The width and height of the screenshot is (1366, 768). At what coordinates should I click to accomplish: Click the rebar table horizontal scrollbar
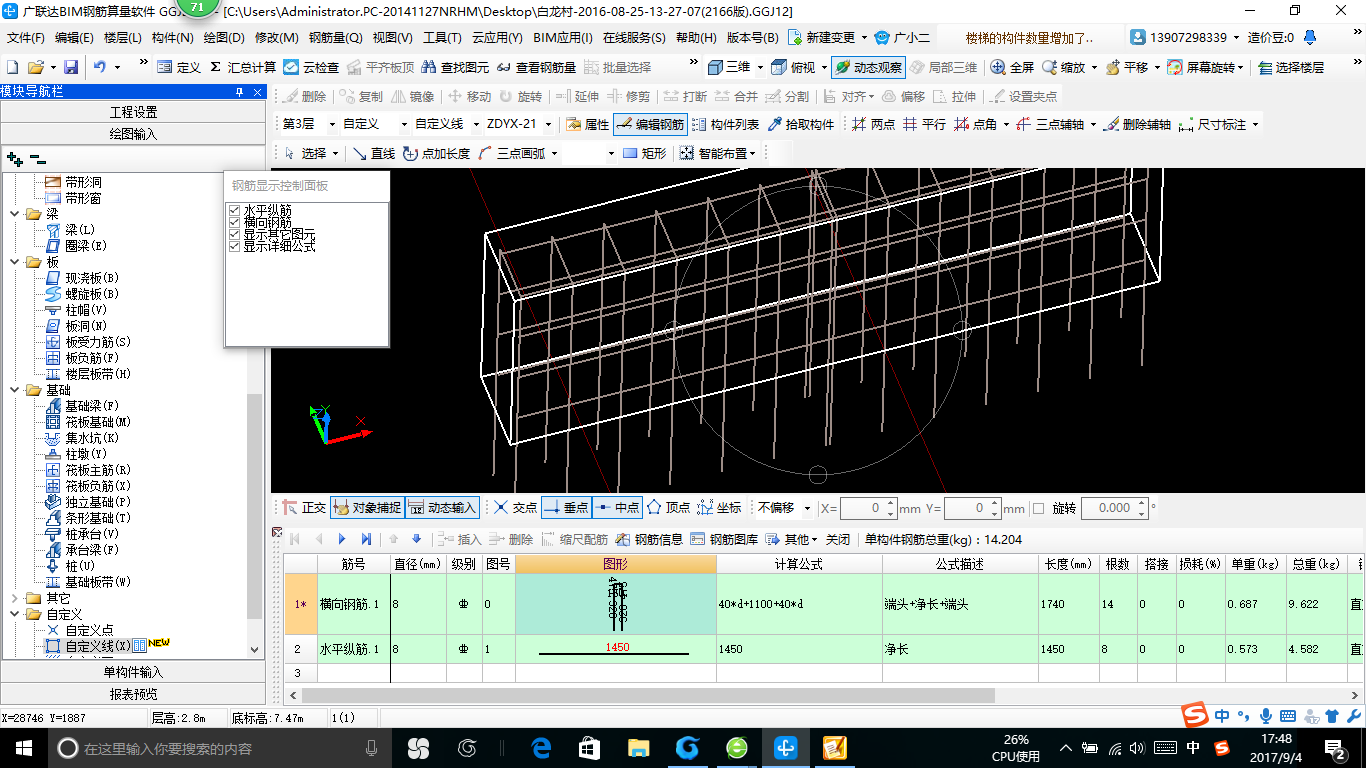coord(648,695)
